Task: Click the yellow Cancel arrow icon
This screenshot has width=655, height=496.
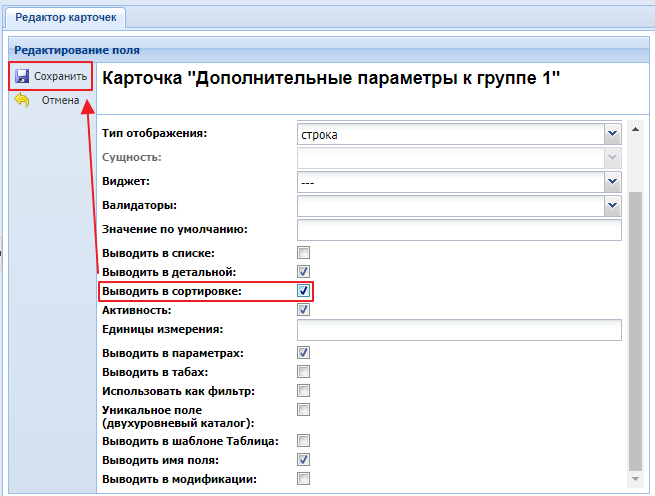Action: coord(22,100)
